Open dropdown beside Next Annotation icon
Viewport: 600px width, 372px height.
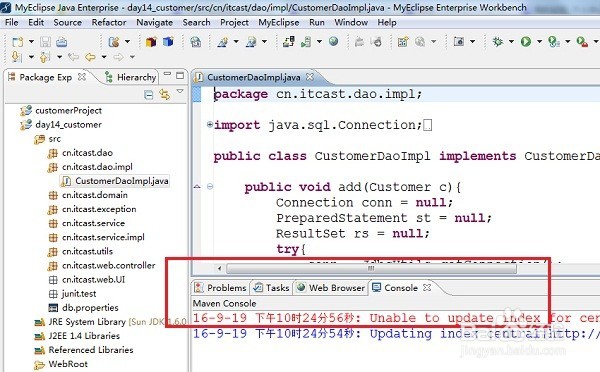click(x=31, y=57)
